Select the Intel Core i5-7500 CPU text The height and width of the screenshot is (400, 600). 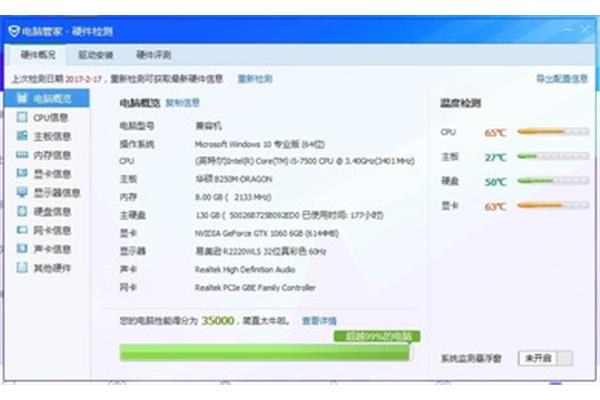305,161
